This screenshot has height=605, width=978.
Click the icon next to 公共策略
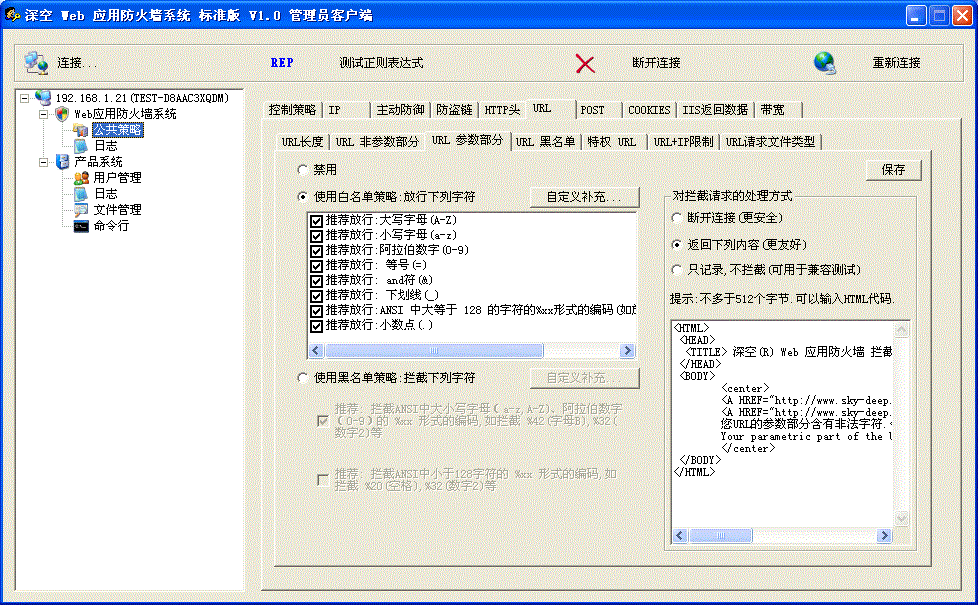coord(80,130)
